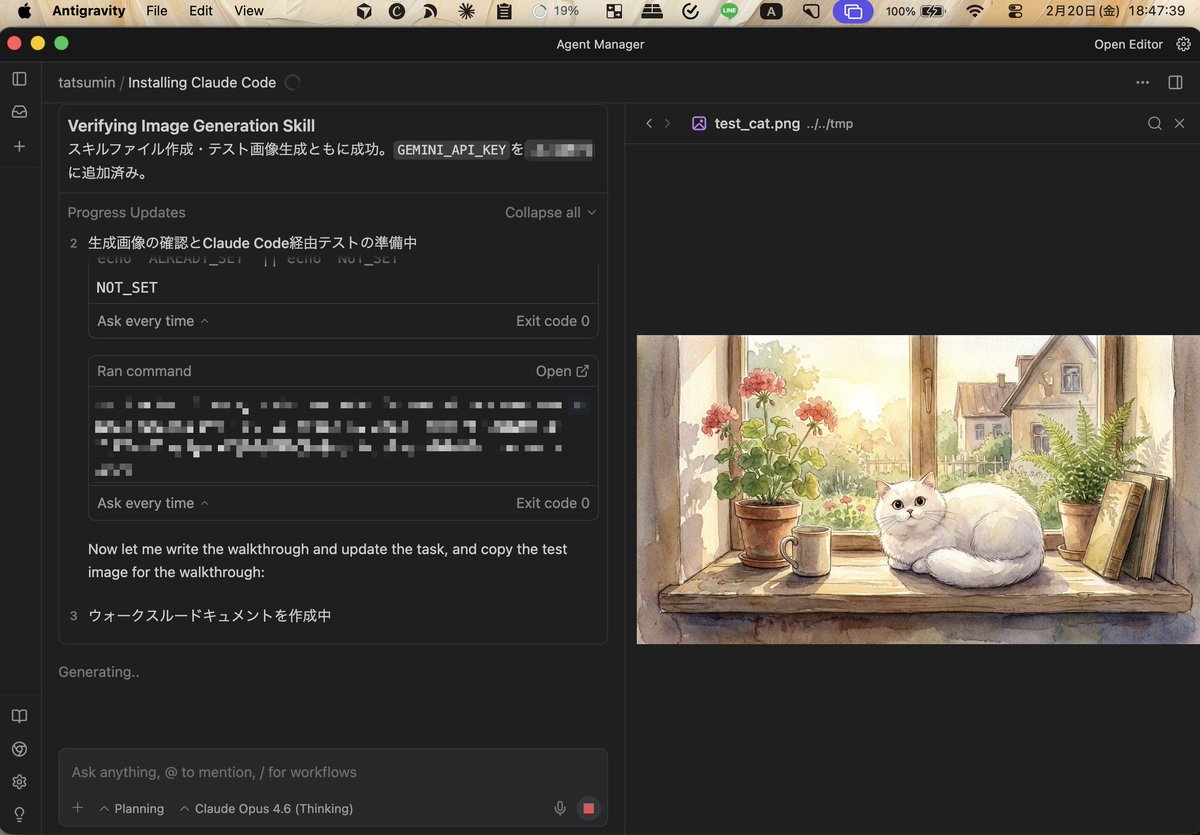Click the plus icon to start new task

[x=18, y=146]
